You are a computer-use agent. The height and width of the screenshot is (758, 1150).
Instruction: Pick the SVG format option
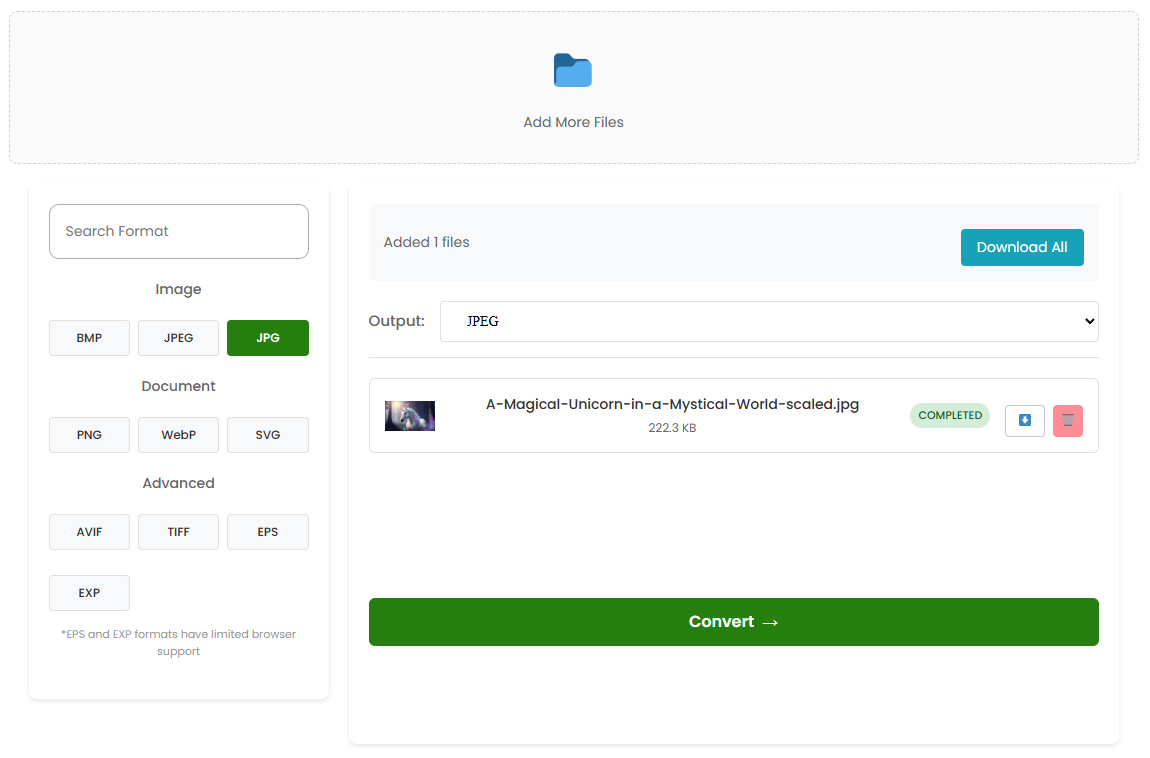267,435
